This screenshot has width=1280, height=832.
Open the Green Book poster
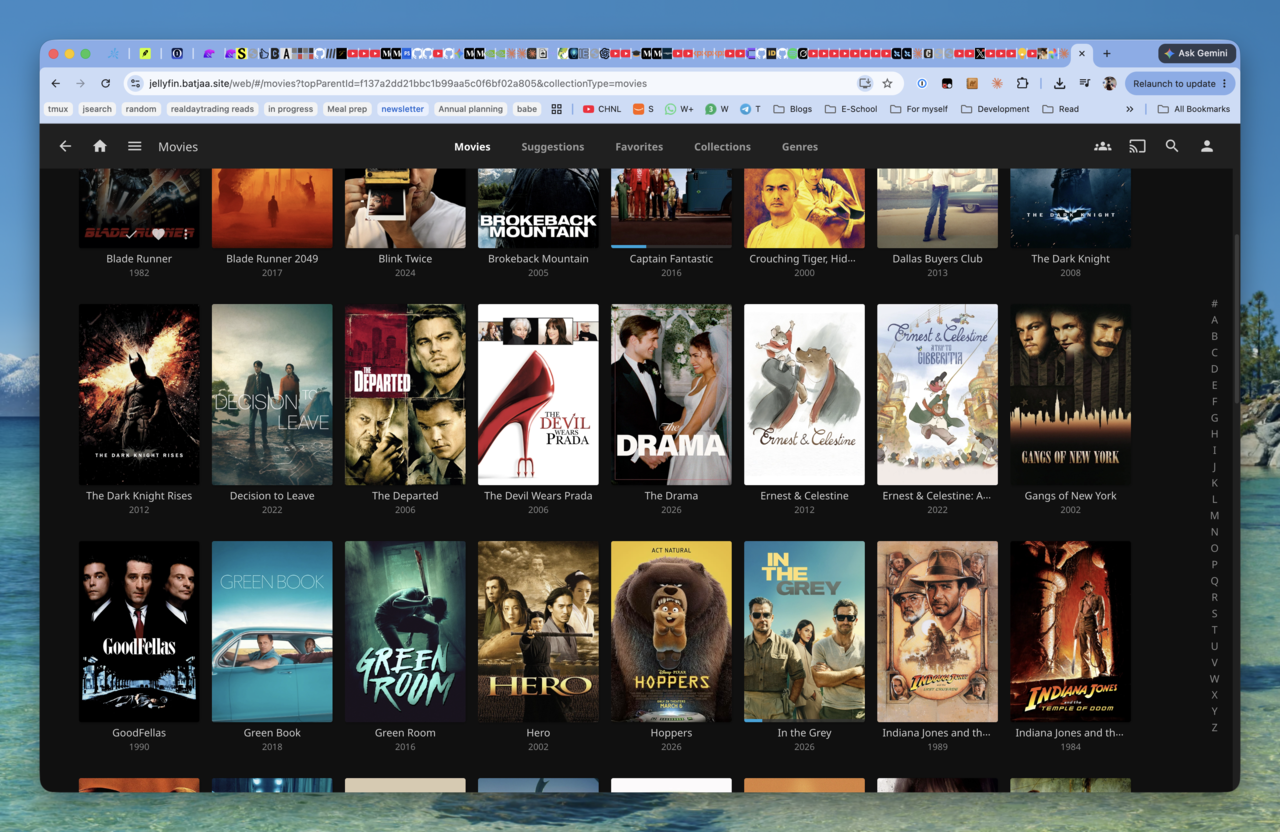(272, 632)
